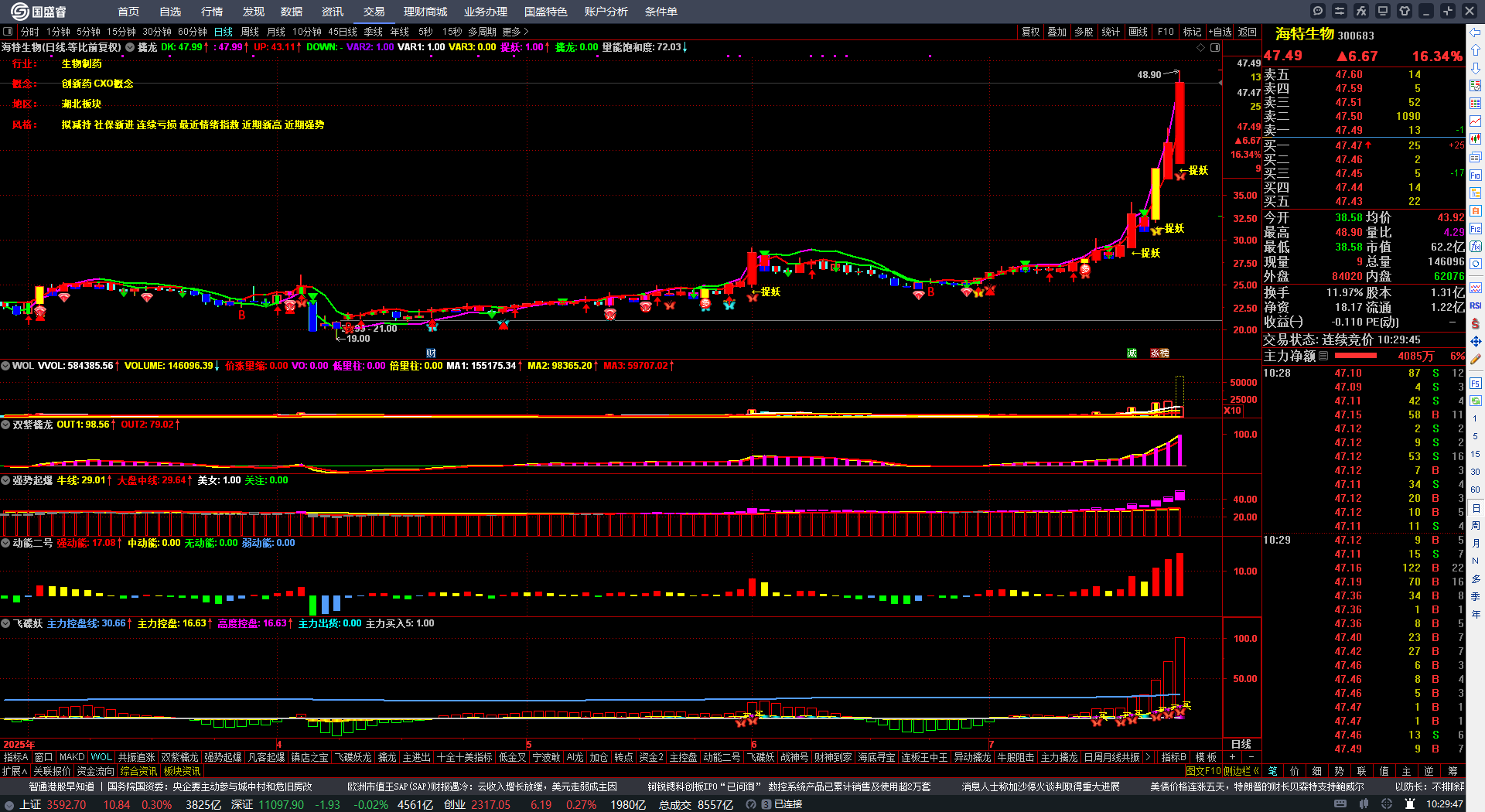This screenshot has height=812, width=1485.
Task: Open the trend line chart sidebar icon
Action: coord(1476,121)
